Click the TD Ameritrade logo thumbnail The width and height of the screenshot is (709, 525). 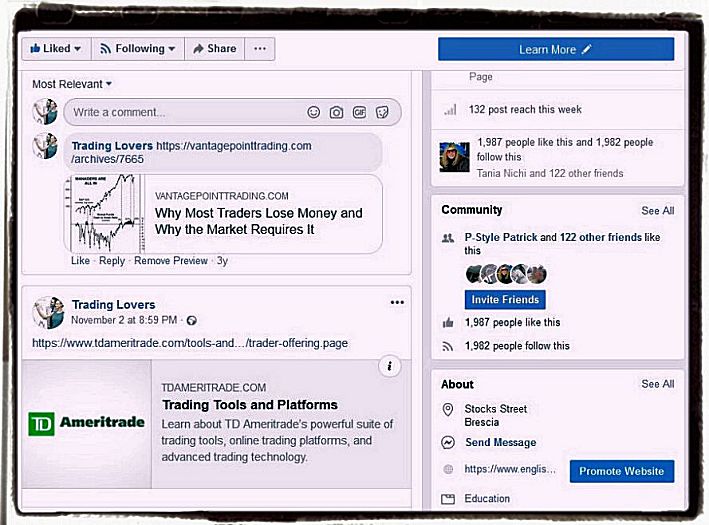point(86,424)
